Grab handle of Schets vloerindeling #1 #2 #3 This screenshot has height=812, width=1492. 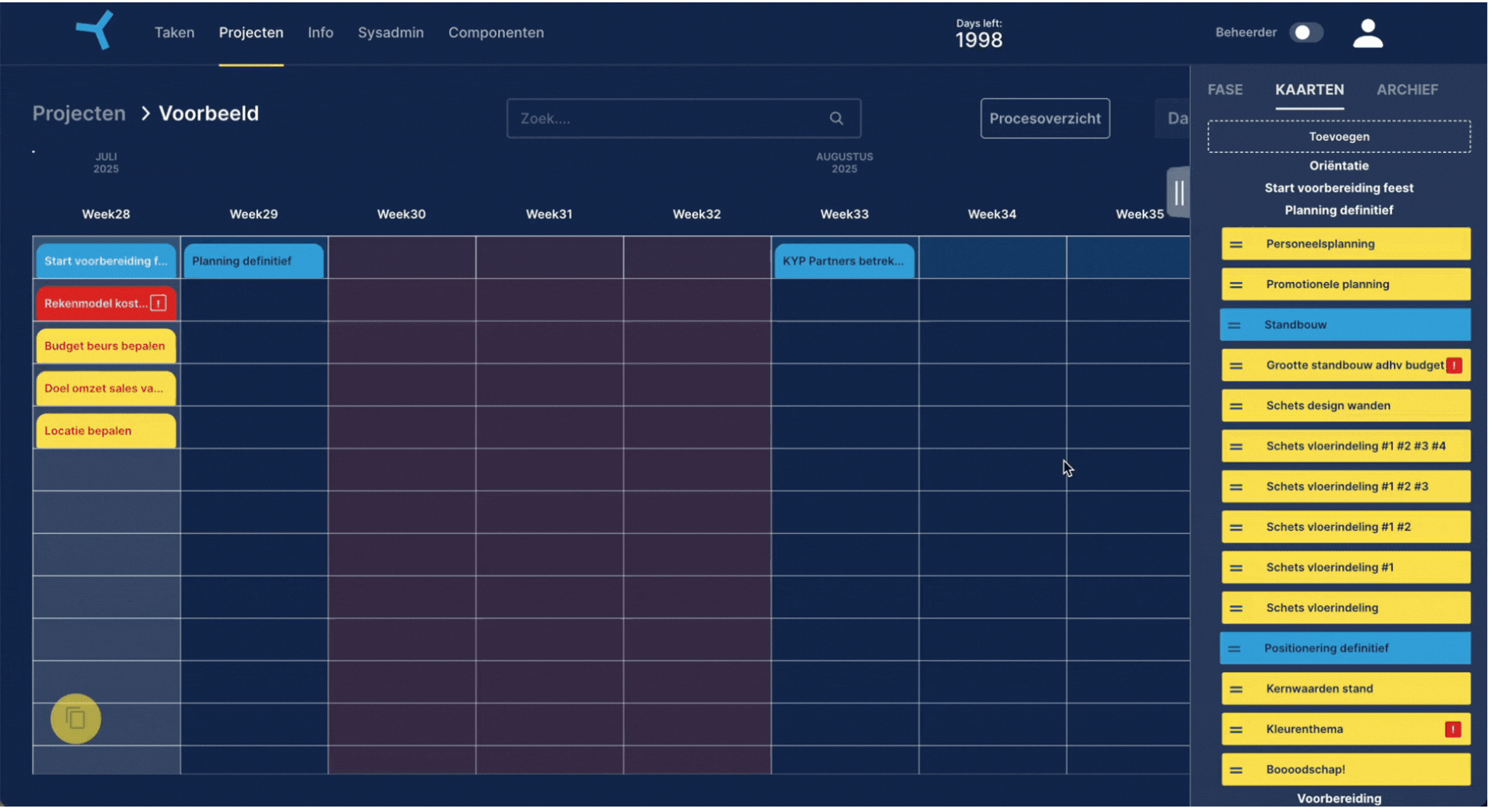(x=1236, y=486)
